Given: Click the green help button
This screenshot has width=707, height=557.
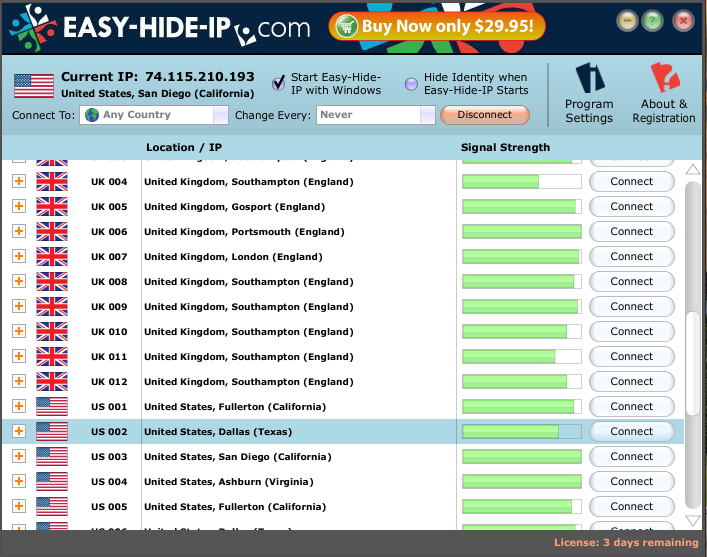Looking at the screenshot, I should [x=652, y=20].
